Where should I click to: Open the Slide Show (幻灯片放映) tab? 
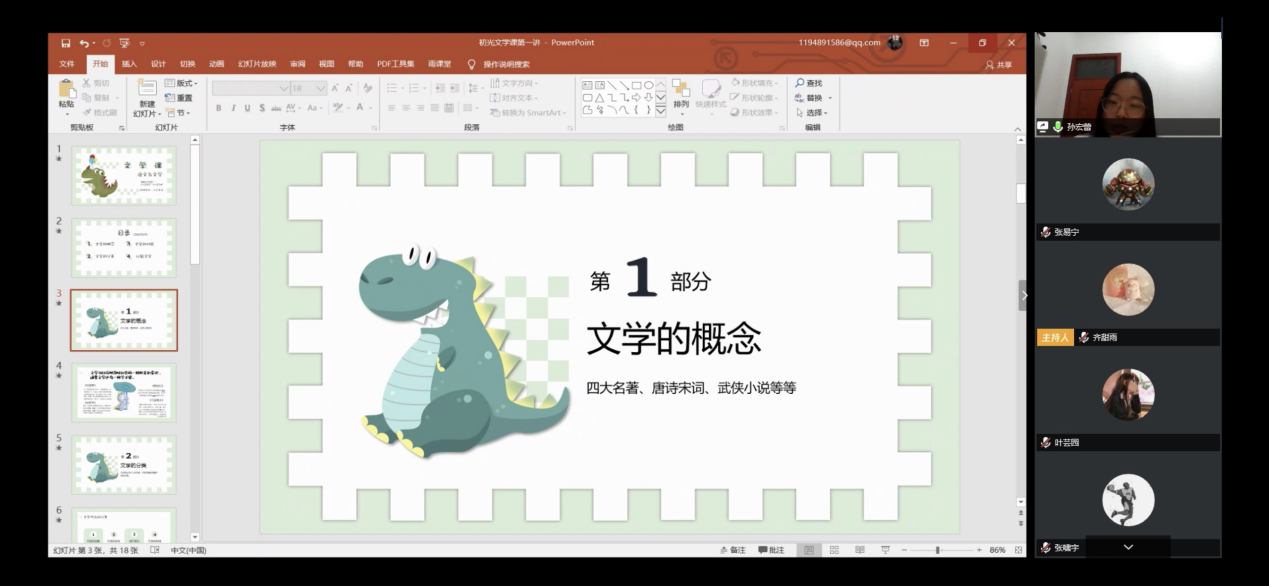256,64
